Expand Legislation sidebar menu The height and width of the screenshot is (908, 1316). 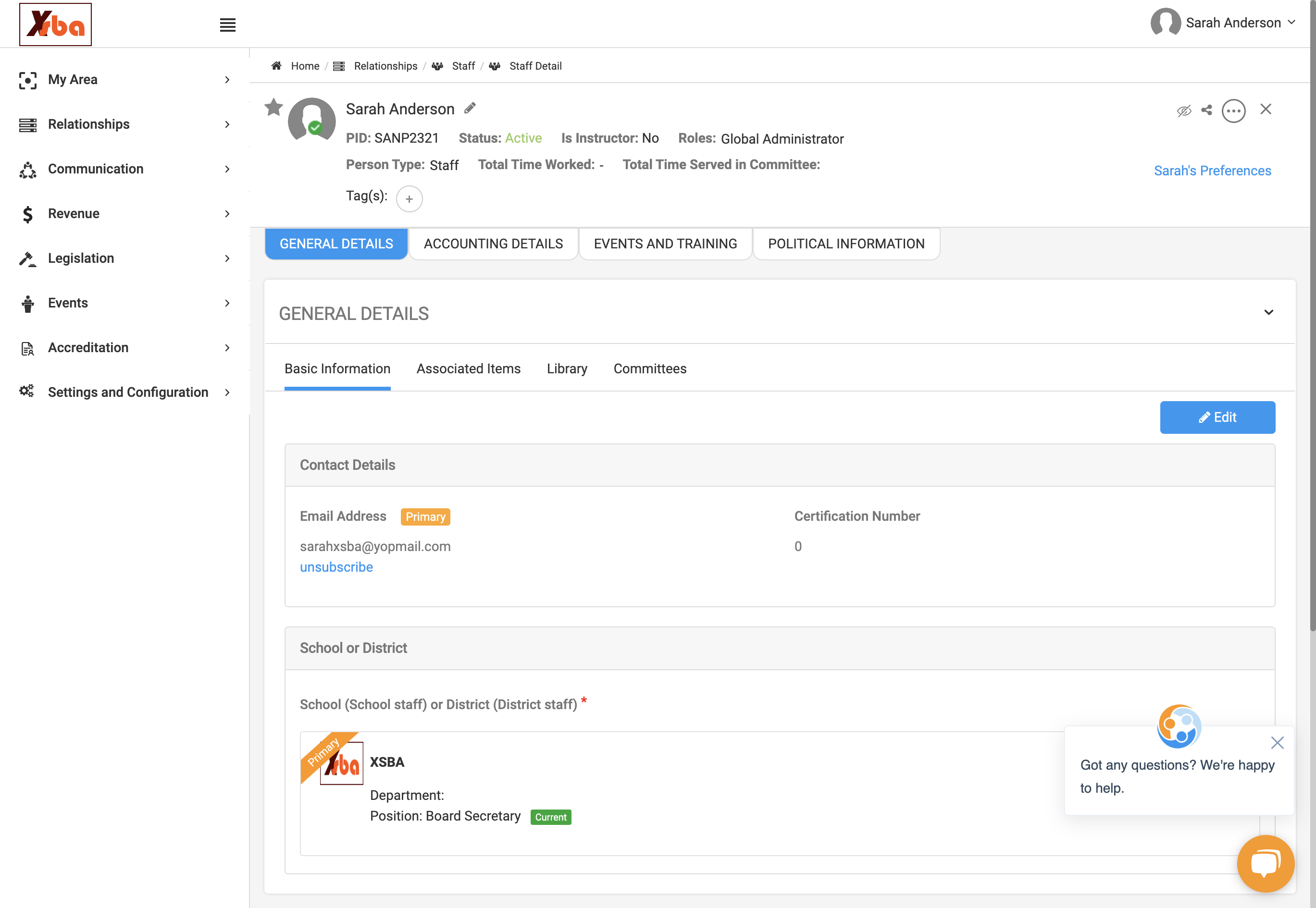pyautogui.click(x=125, y=258)
